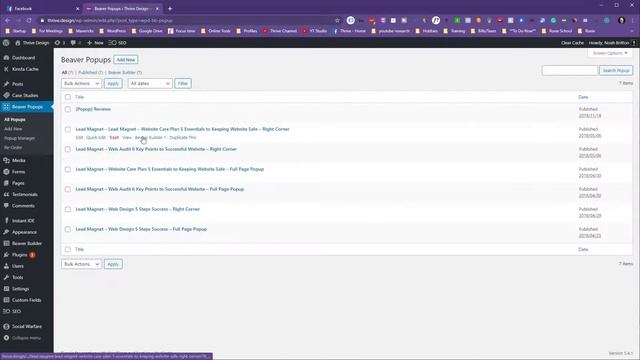Open Settings in the sidebar
This screenshot has height=360, width=640.
click(20, 289)
